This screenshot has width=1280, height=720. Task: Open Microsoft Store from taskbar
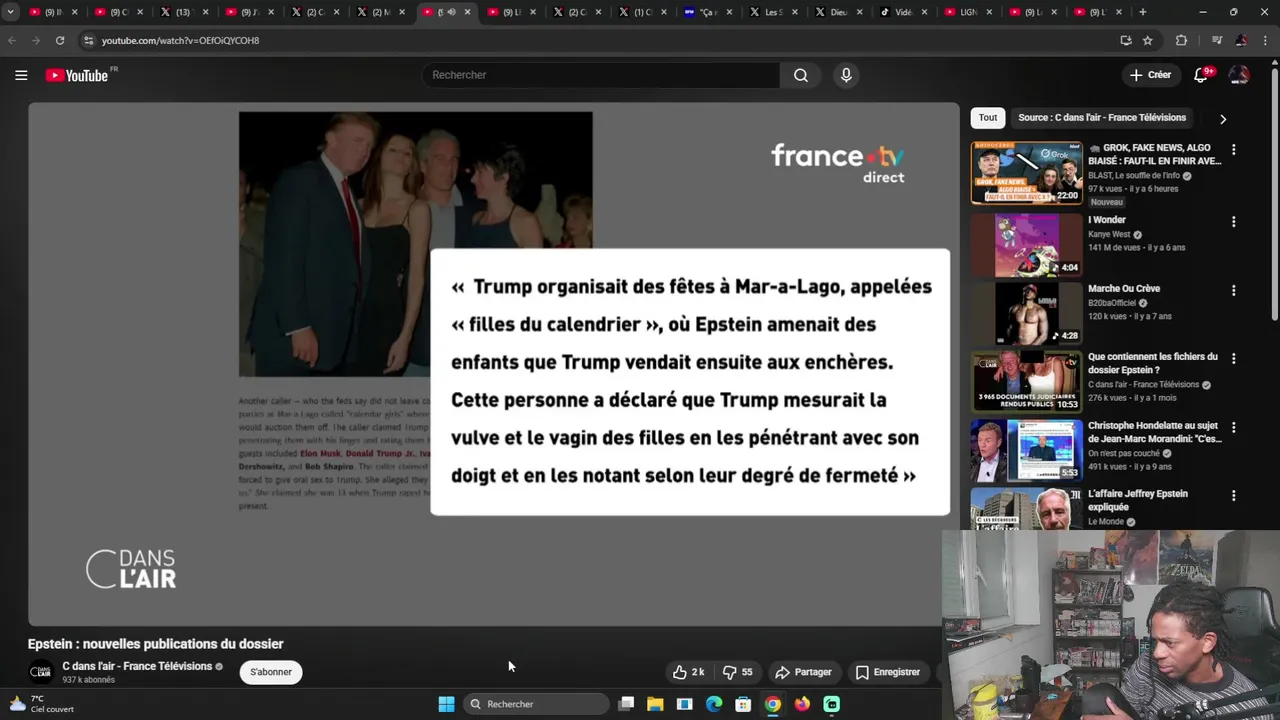[743, 704]
